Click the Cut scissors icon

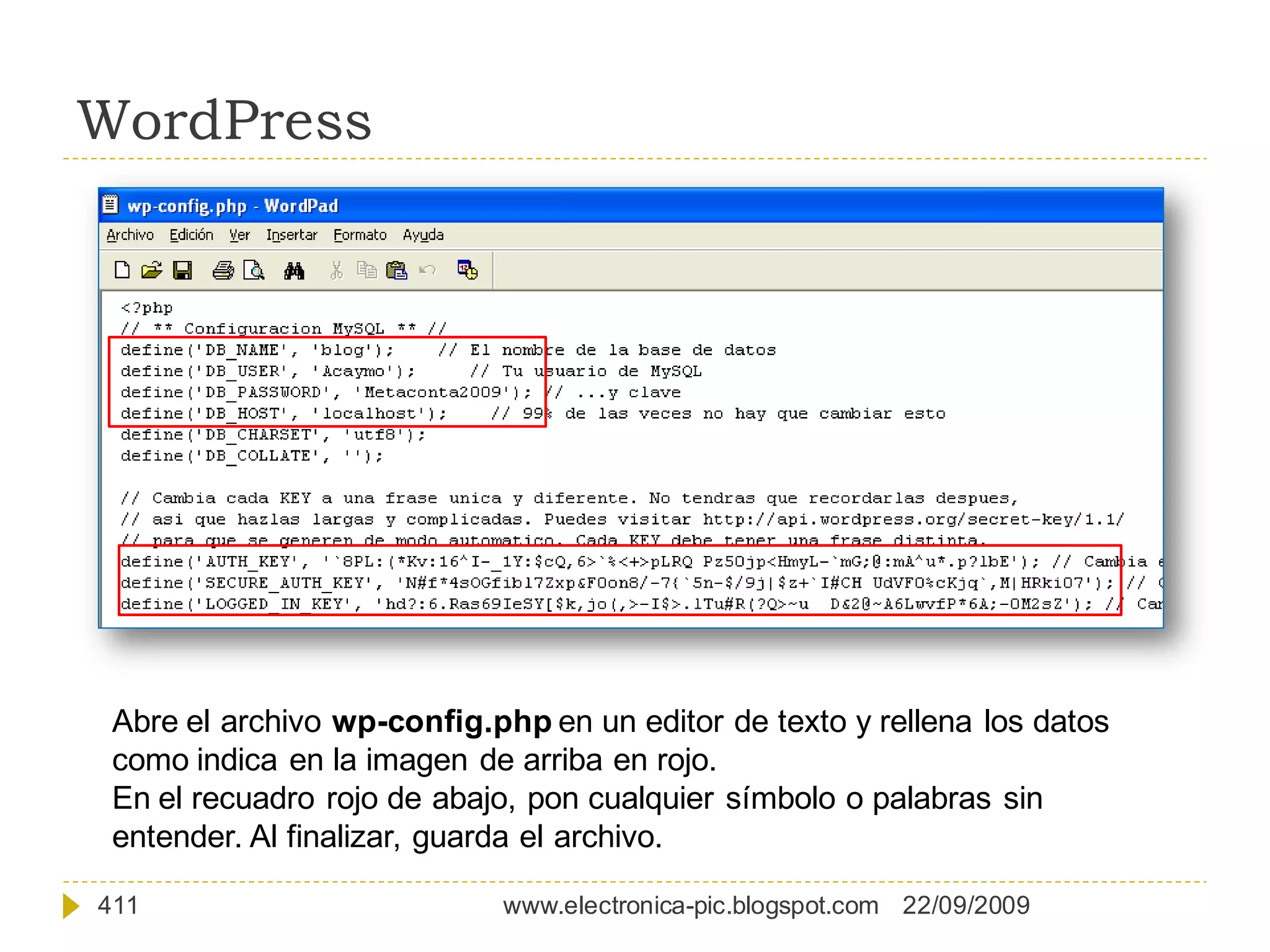tap(336, 270)
